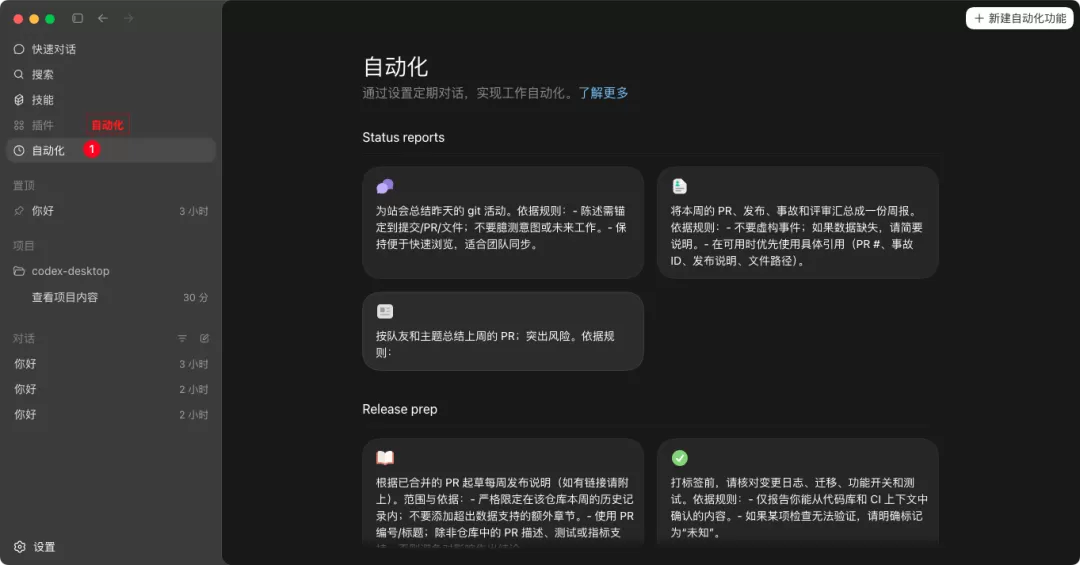The height and width of the screenshot is (565, 1080).
Task: Open 快速对话 in the sidebar
Action: (111, 49)
